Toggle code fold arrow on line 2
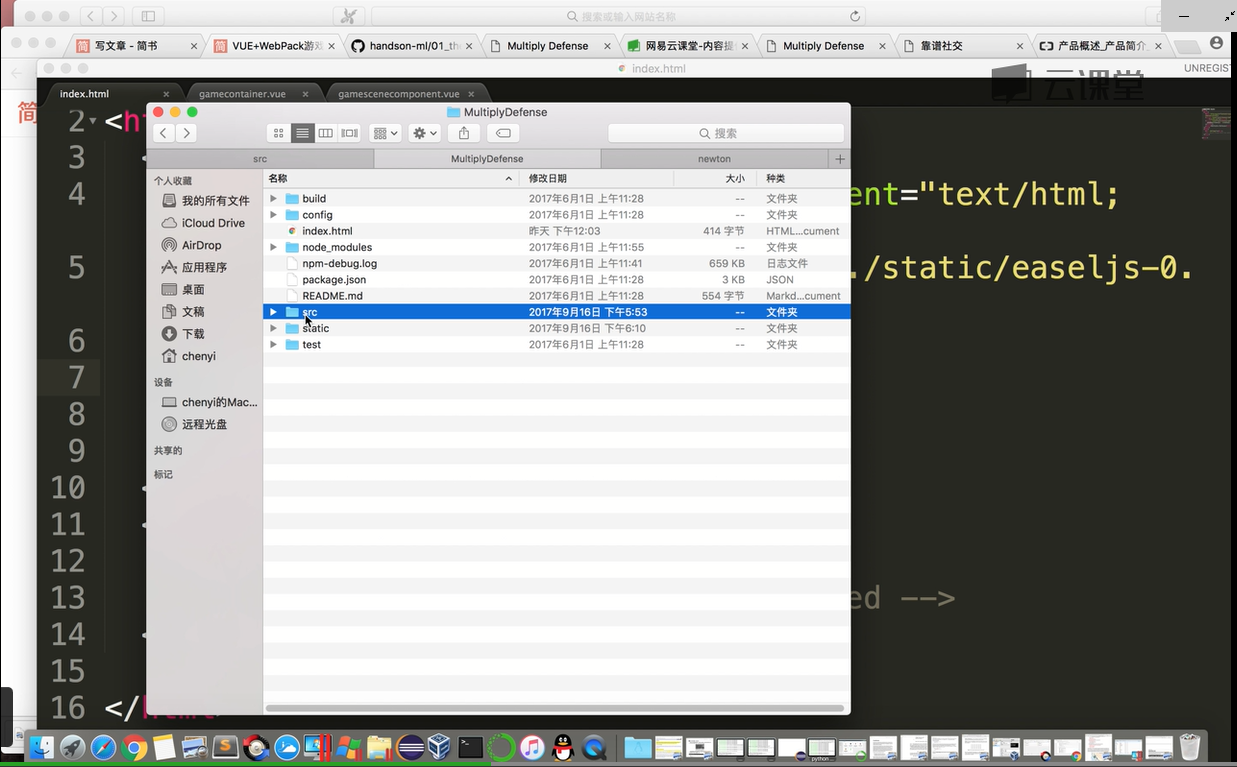 [93, 121]
